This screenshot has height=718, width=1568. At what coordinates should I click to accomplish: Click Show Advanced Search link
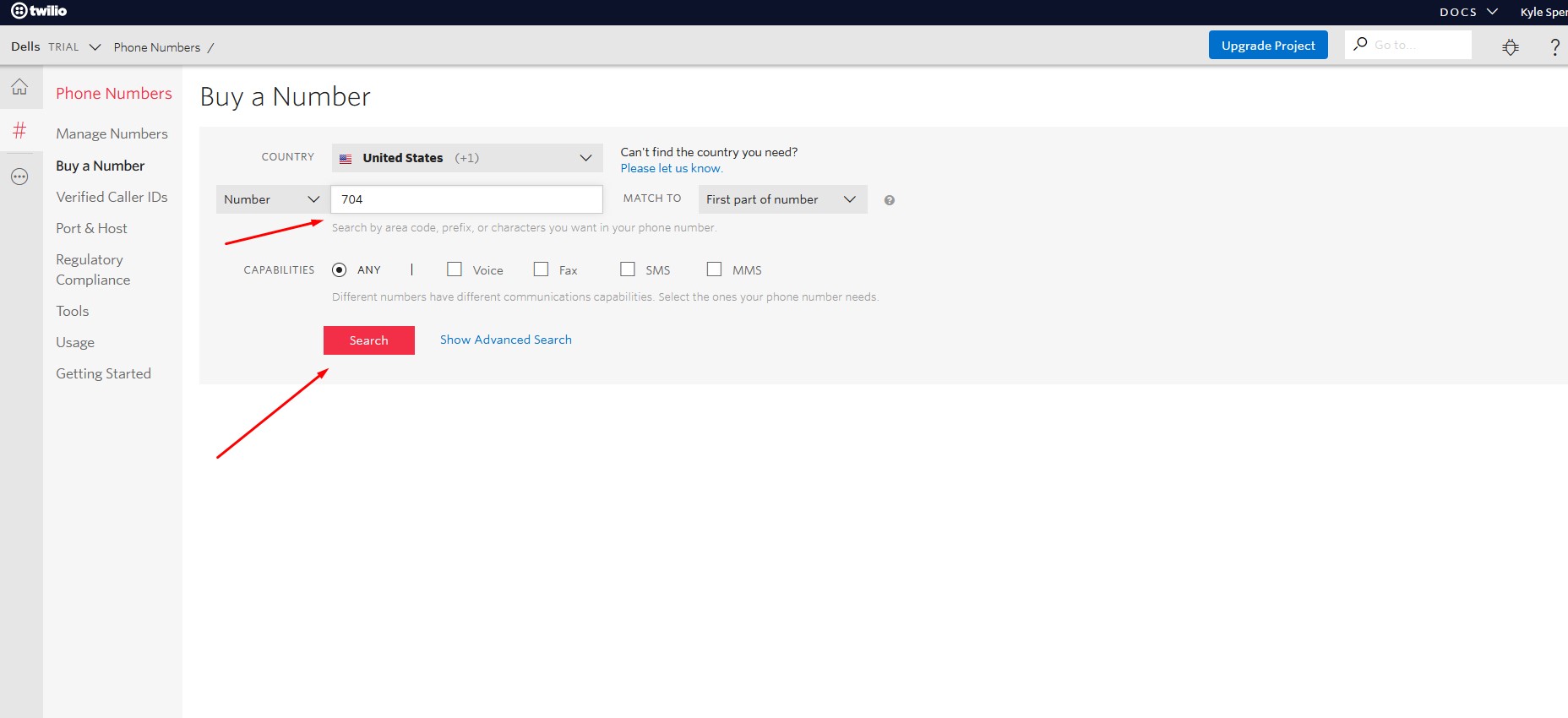tap(505, 340)
